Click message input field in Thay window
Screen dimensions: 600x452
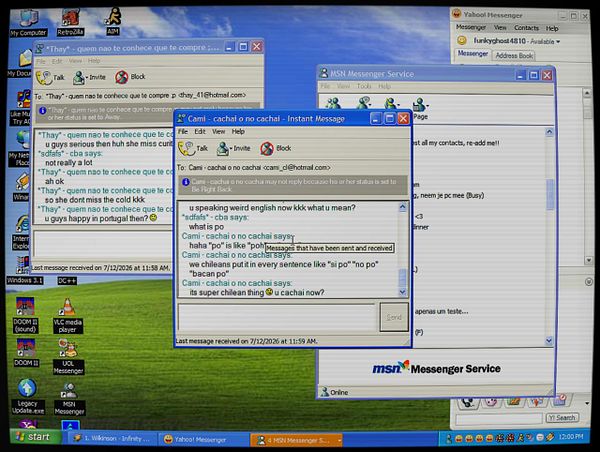[103, 243]
